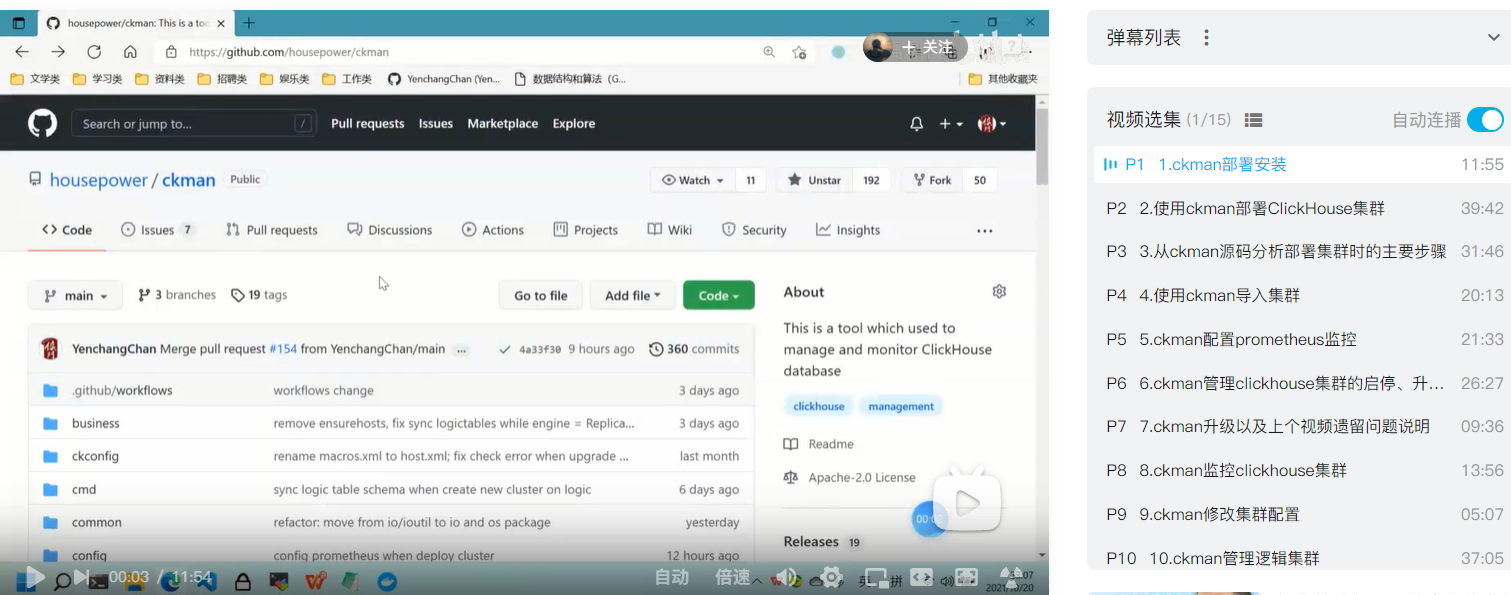Screen dimensions: 1511x595
Task: Click the GitHub Octocat logo
Action: point(42,123)
